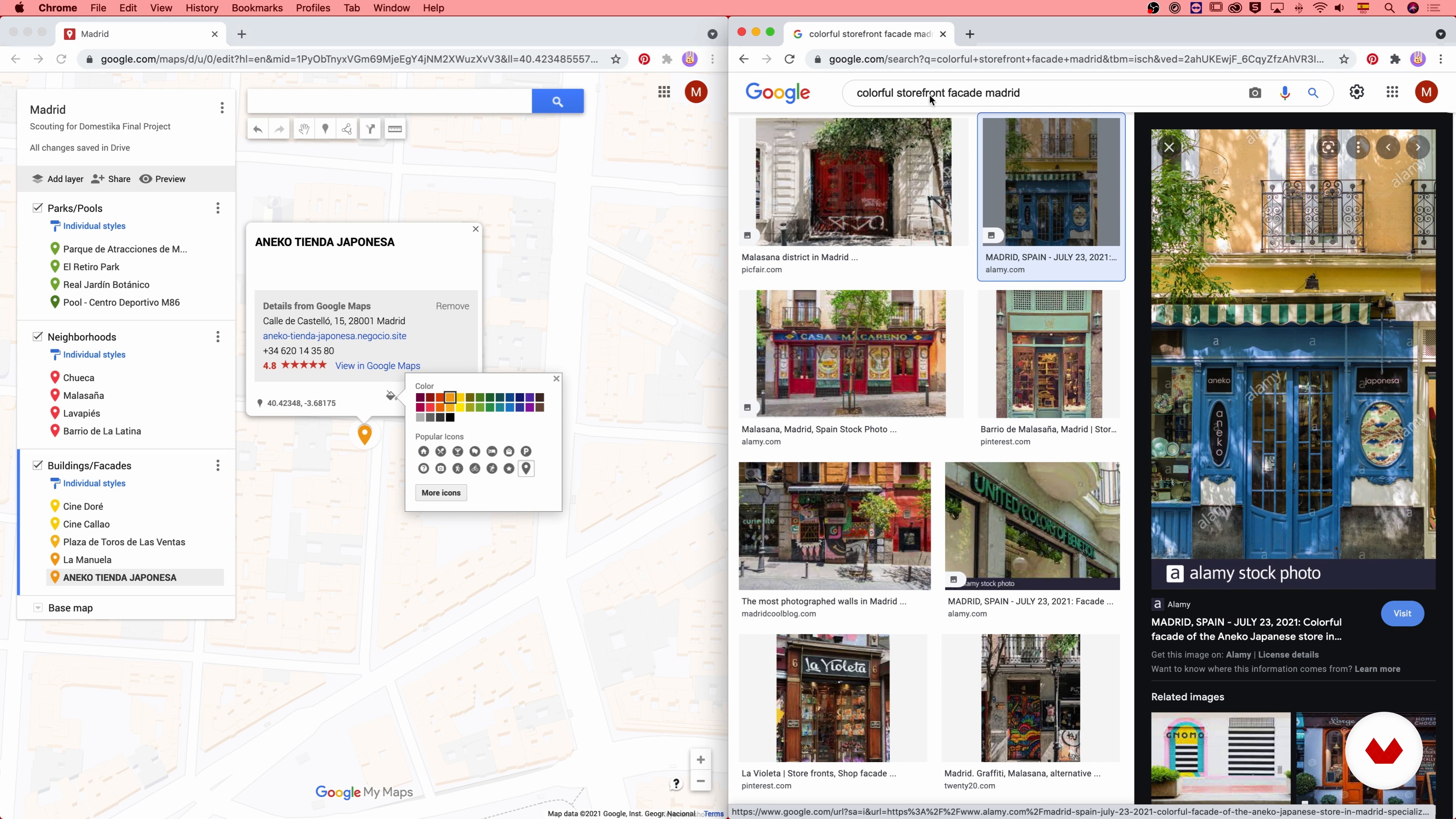The image size is (1456, 819).
Task: Open the Google apps grid in search window
Action: coord(1392,92)
